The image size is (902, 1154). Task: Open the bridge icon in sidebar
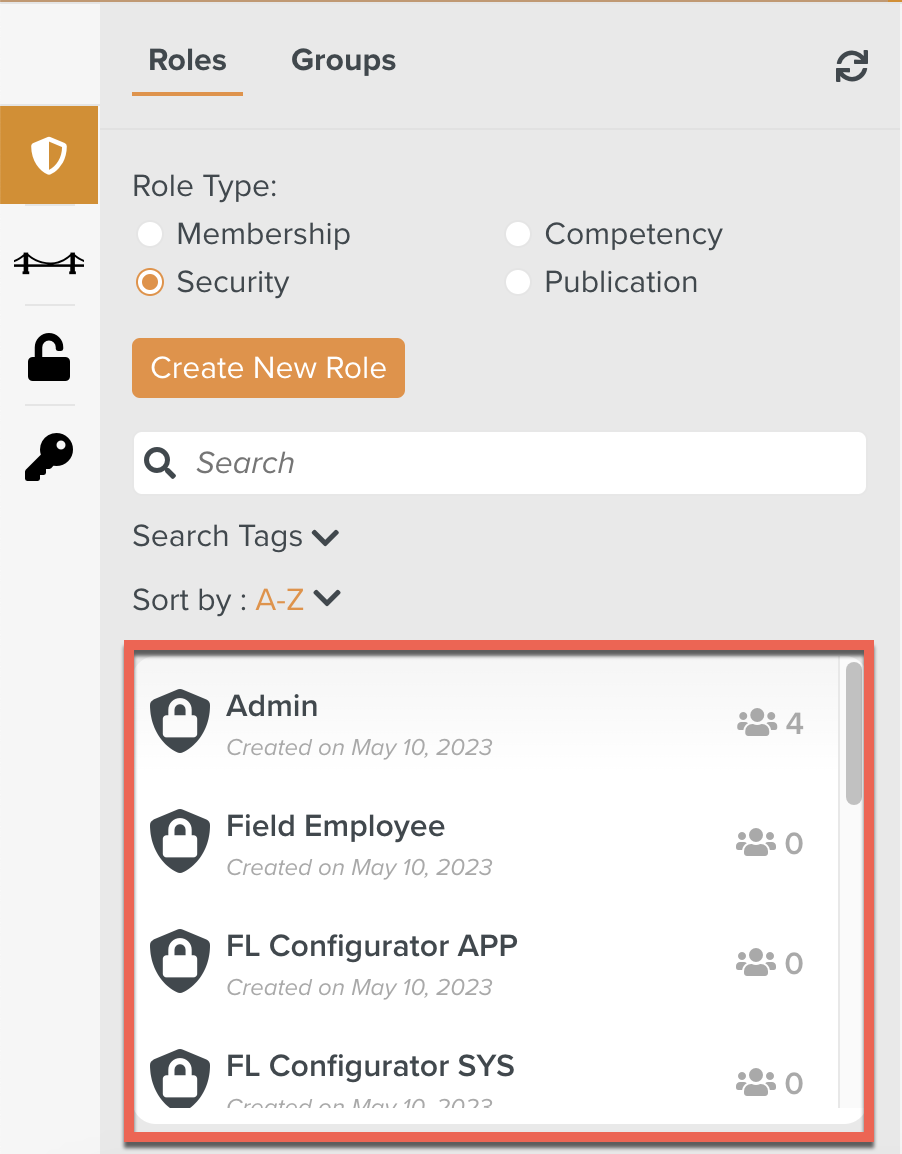point(49,263)
